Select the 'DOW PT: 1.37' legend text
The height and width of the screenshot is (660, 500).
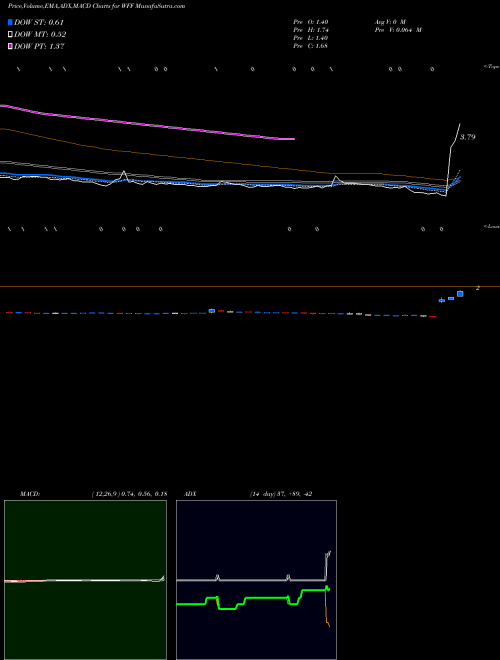[x=39, y=47]
